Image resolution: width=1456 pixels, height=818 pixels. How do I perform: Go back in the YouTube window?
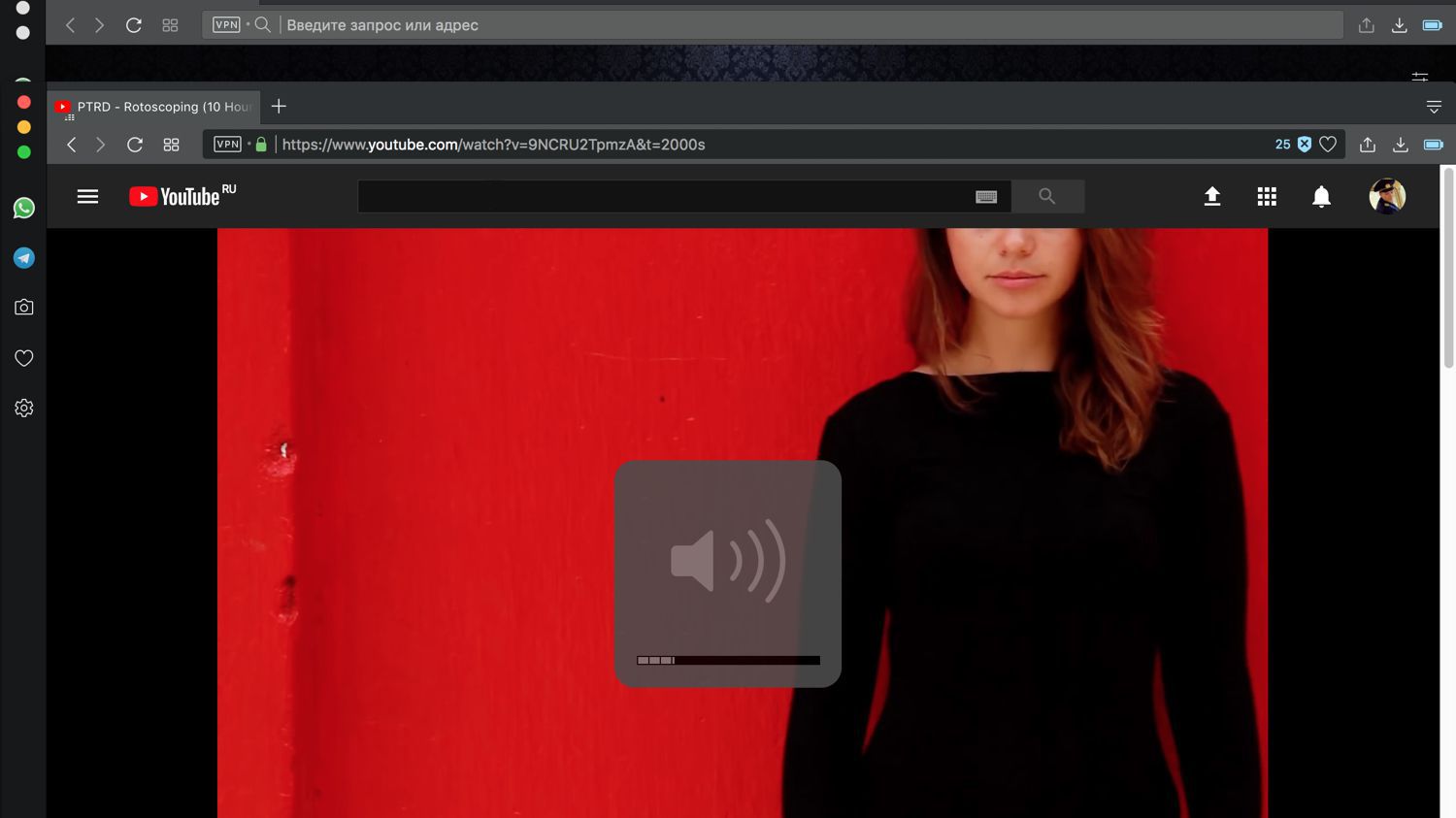click(x=71, y=145)
